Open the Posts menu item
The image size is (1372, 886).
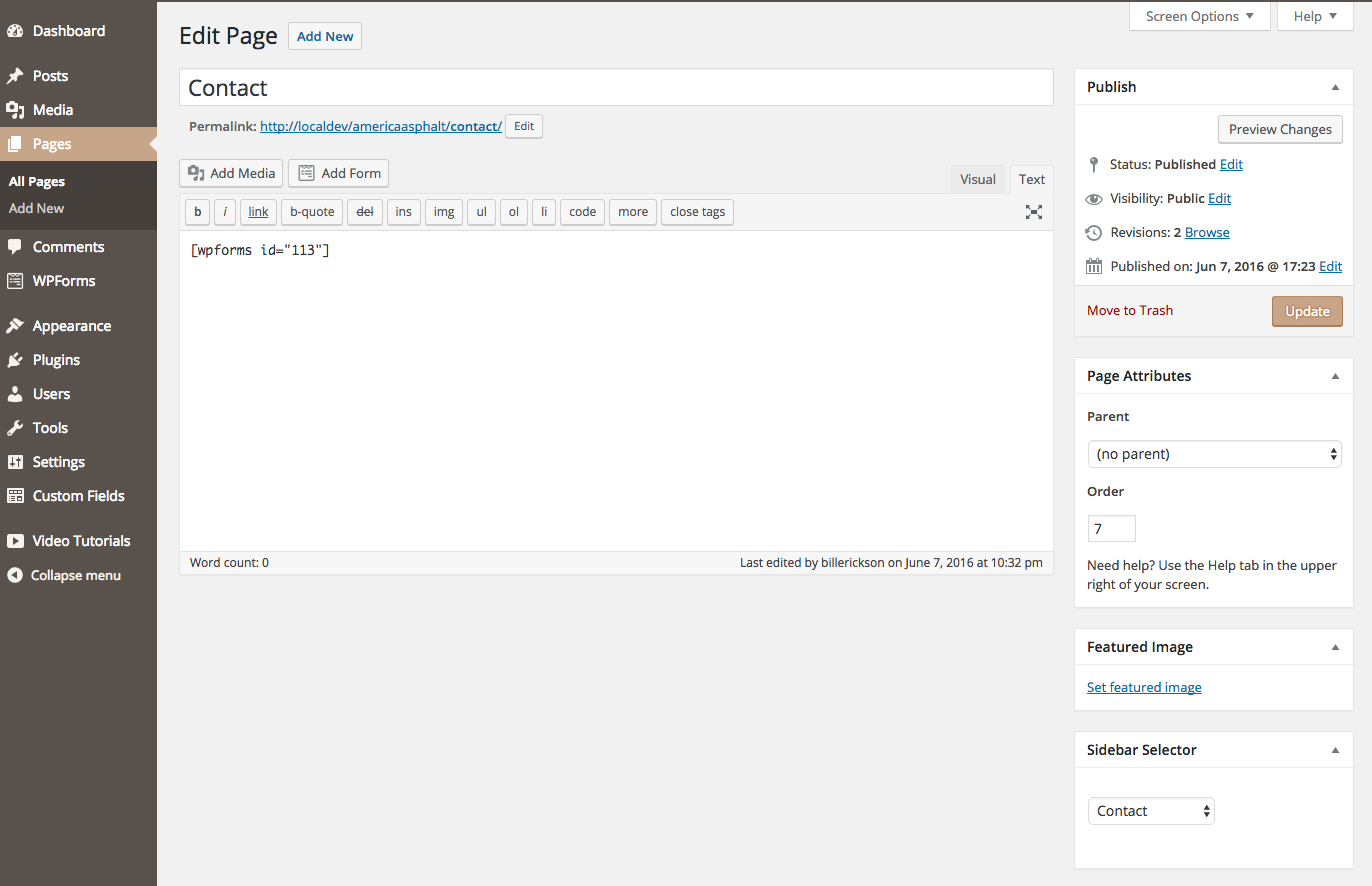pyautogui.click(x=78, y=76)
